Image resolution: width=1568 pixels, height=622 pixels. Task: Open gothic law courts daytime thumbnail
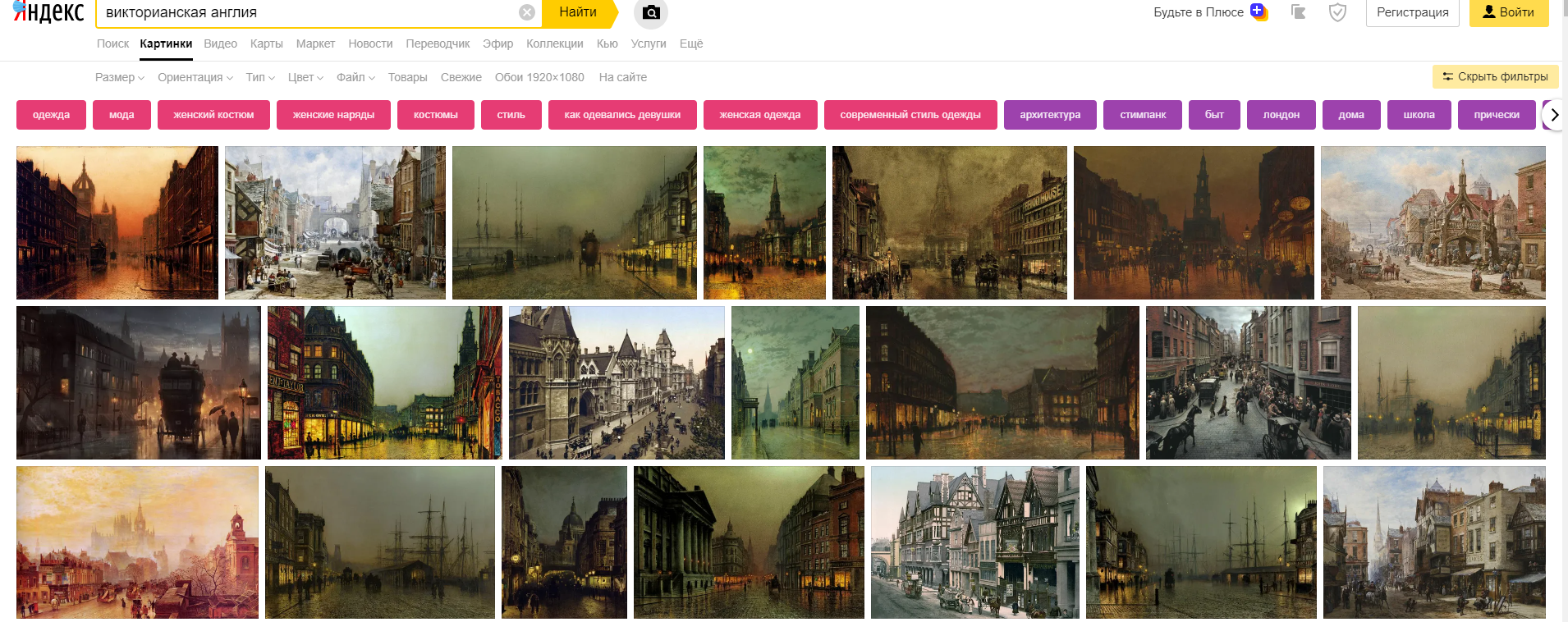click(x=617, y=382)
